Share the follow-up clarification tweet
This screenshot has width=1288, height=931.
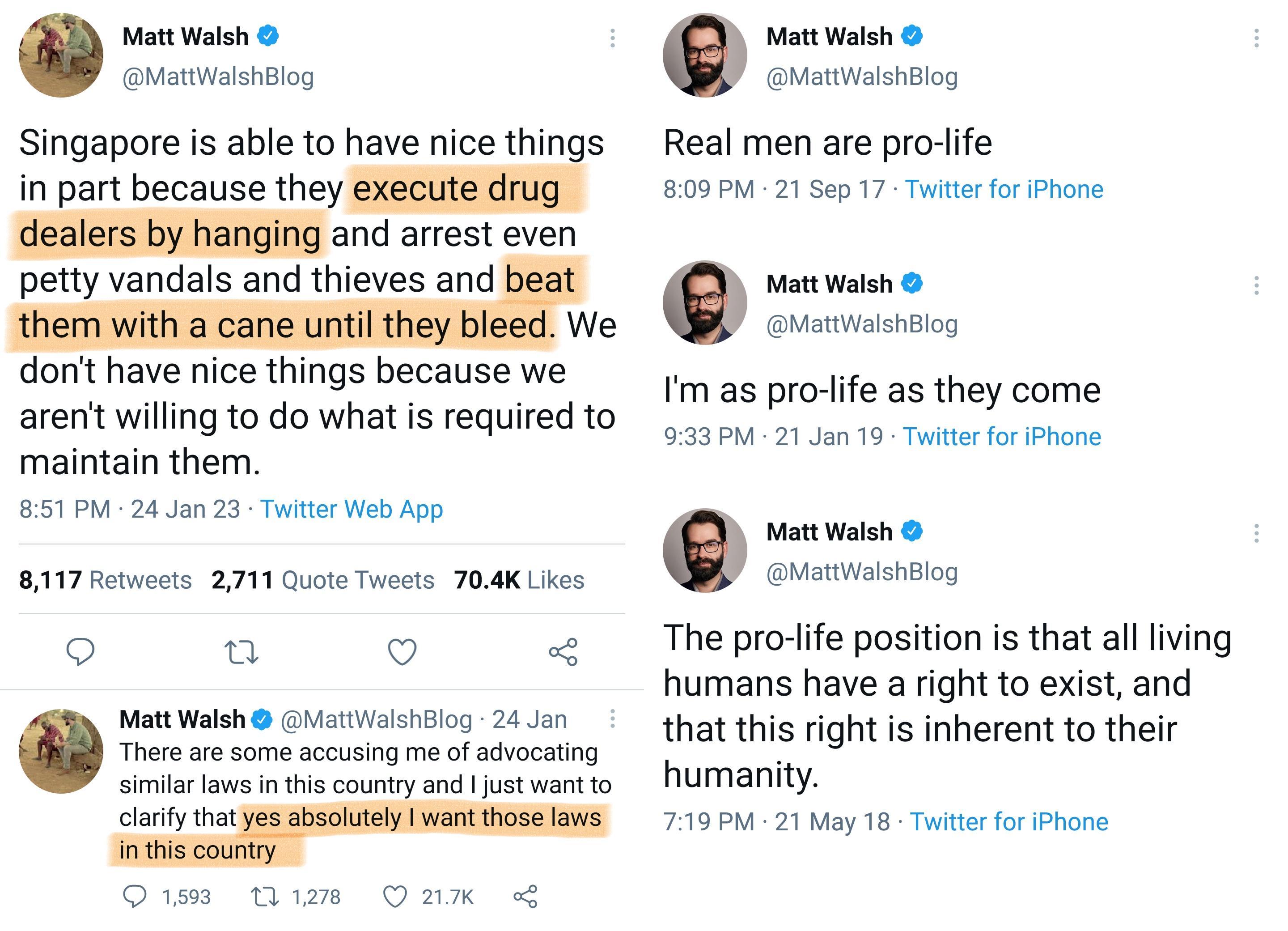pyautogui.click(x=525, y=897)
